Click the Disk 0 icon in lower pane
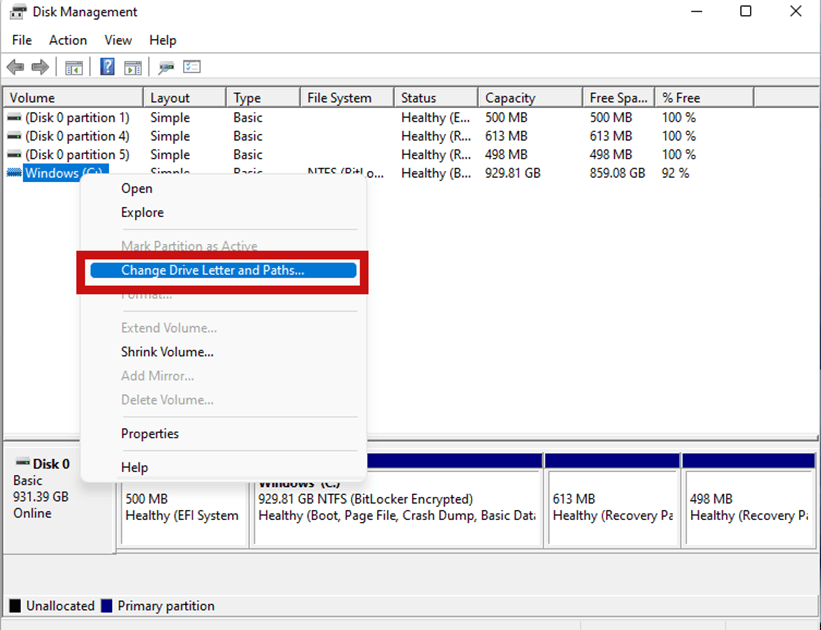Image resolution: width=821 pixels, height=630 pixels. click(x=23, y=463)
